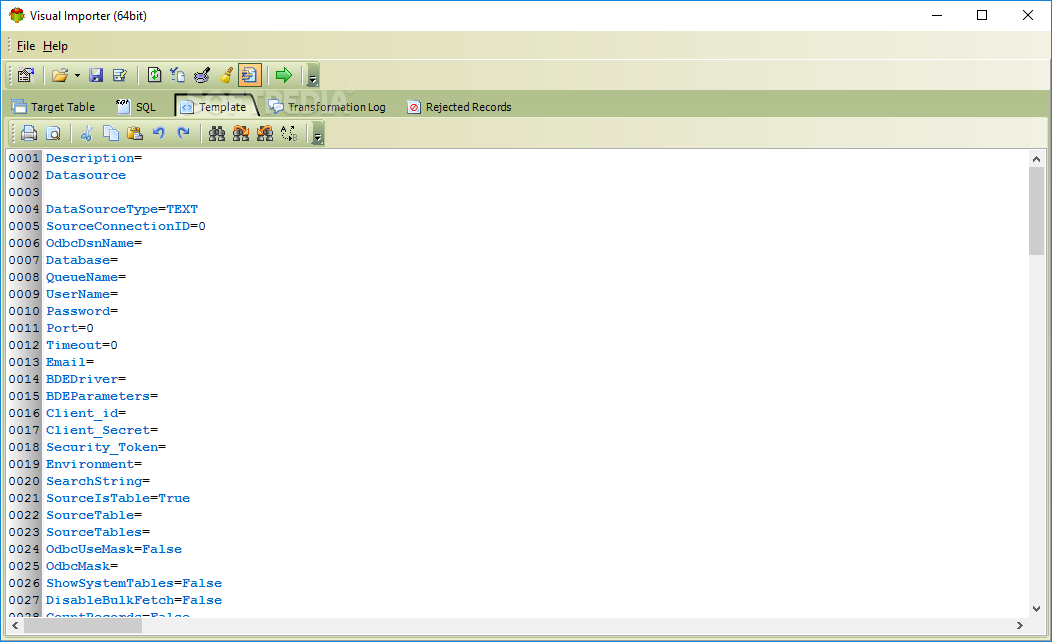Screen dimensions: 1052x642
Task: Click the Password= line
Action: click(82, 311)
